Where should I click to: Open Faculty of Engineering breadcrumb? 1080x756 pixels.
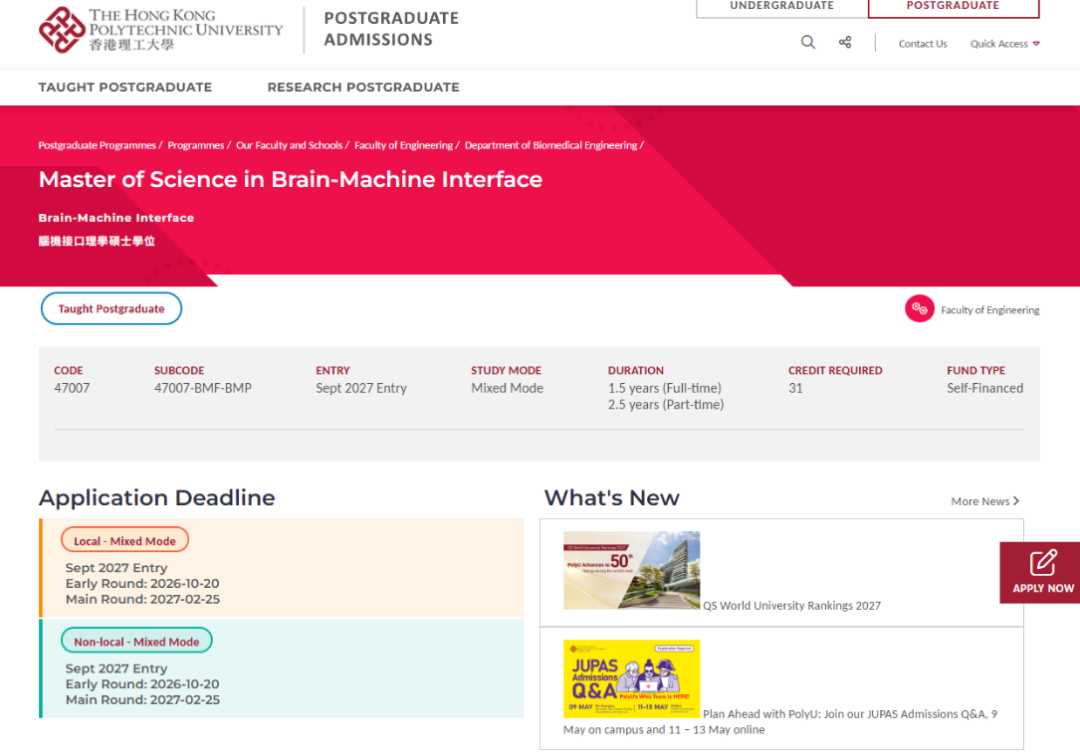(404, 145)
